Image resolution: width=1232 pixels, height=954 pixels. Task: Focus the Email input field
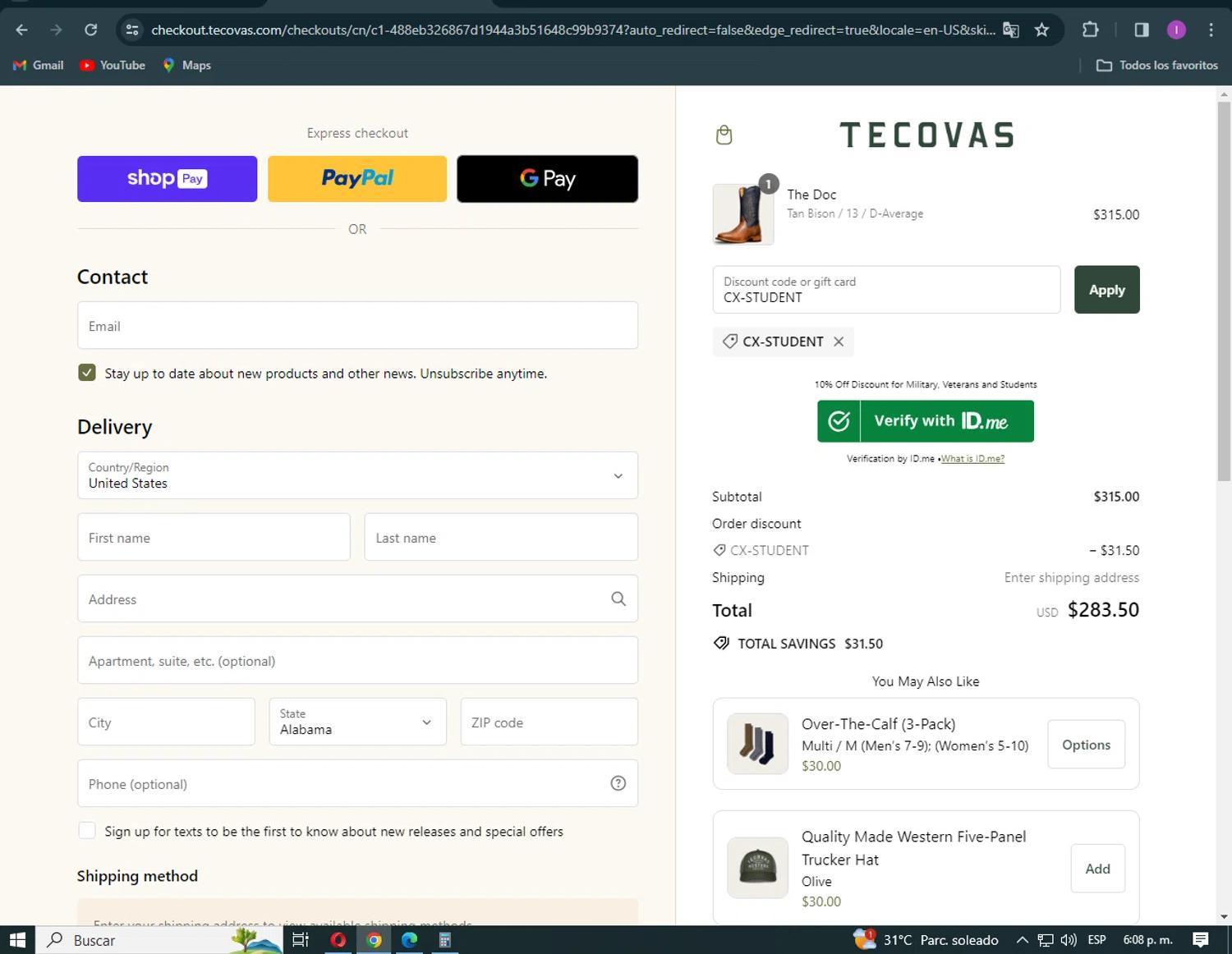[357, 325]
